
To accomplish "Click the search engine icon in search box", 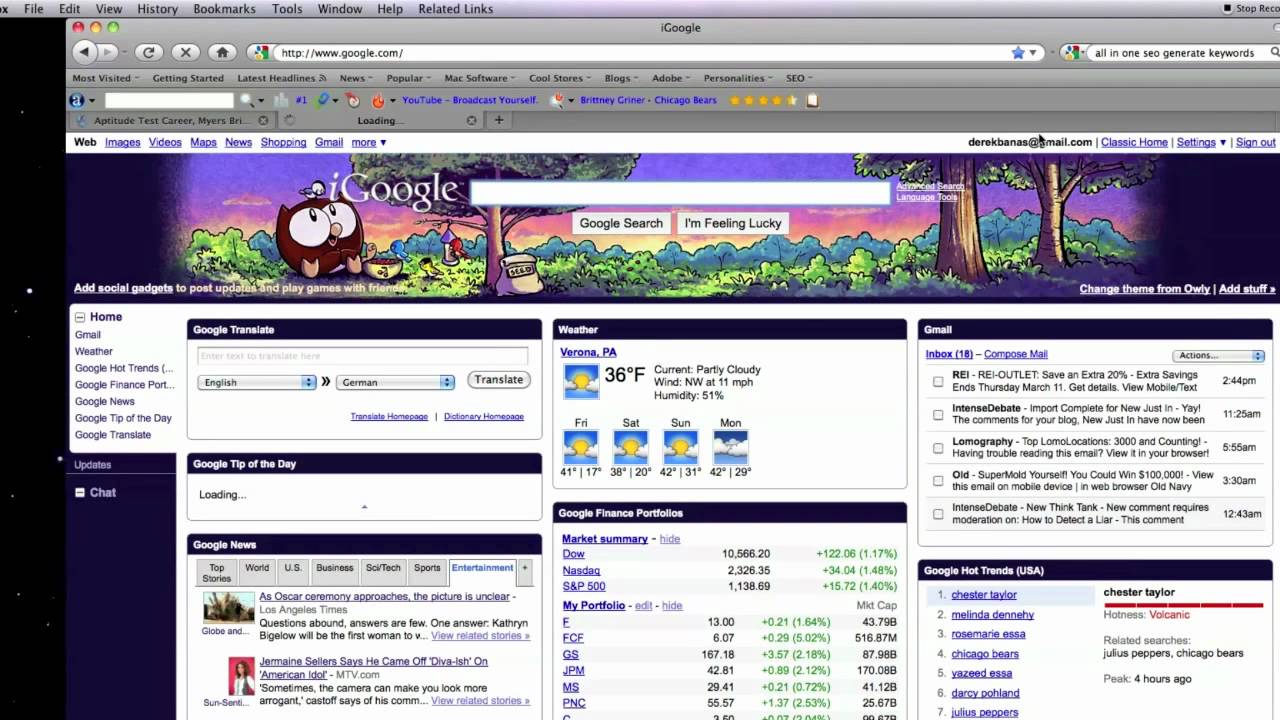I will point(1072,53).
